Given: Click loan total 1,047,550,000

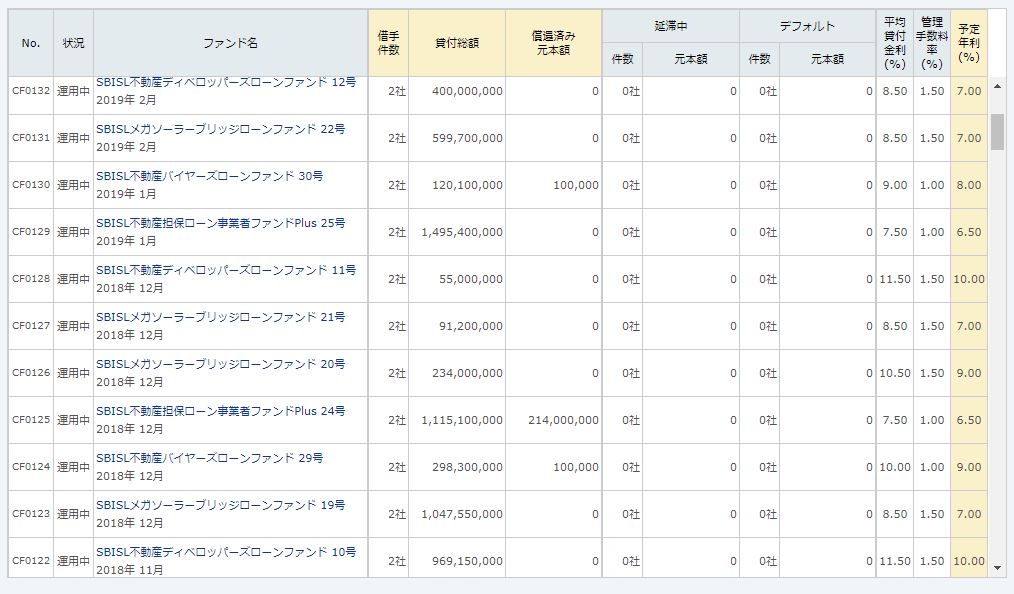Looking at the screenshot, I should (x=462, y=514).
